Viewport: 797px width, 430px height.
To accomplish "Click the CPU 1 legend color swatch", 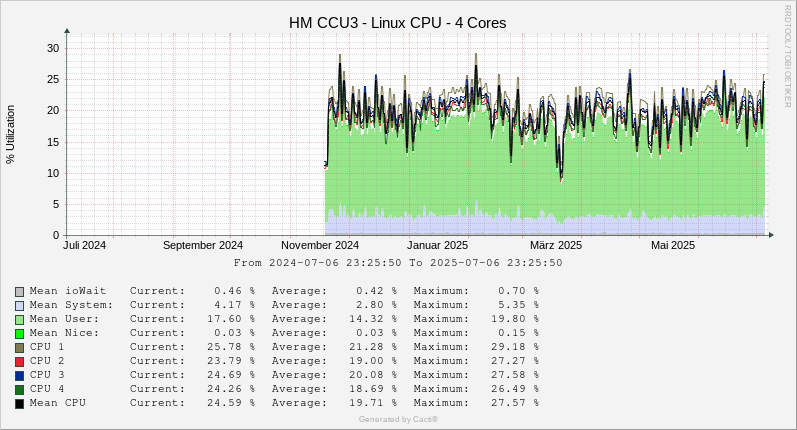I will 19,348.
